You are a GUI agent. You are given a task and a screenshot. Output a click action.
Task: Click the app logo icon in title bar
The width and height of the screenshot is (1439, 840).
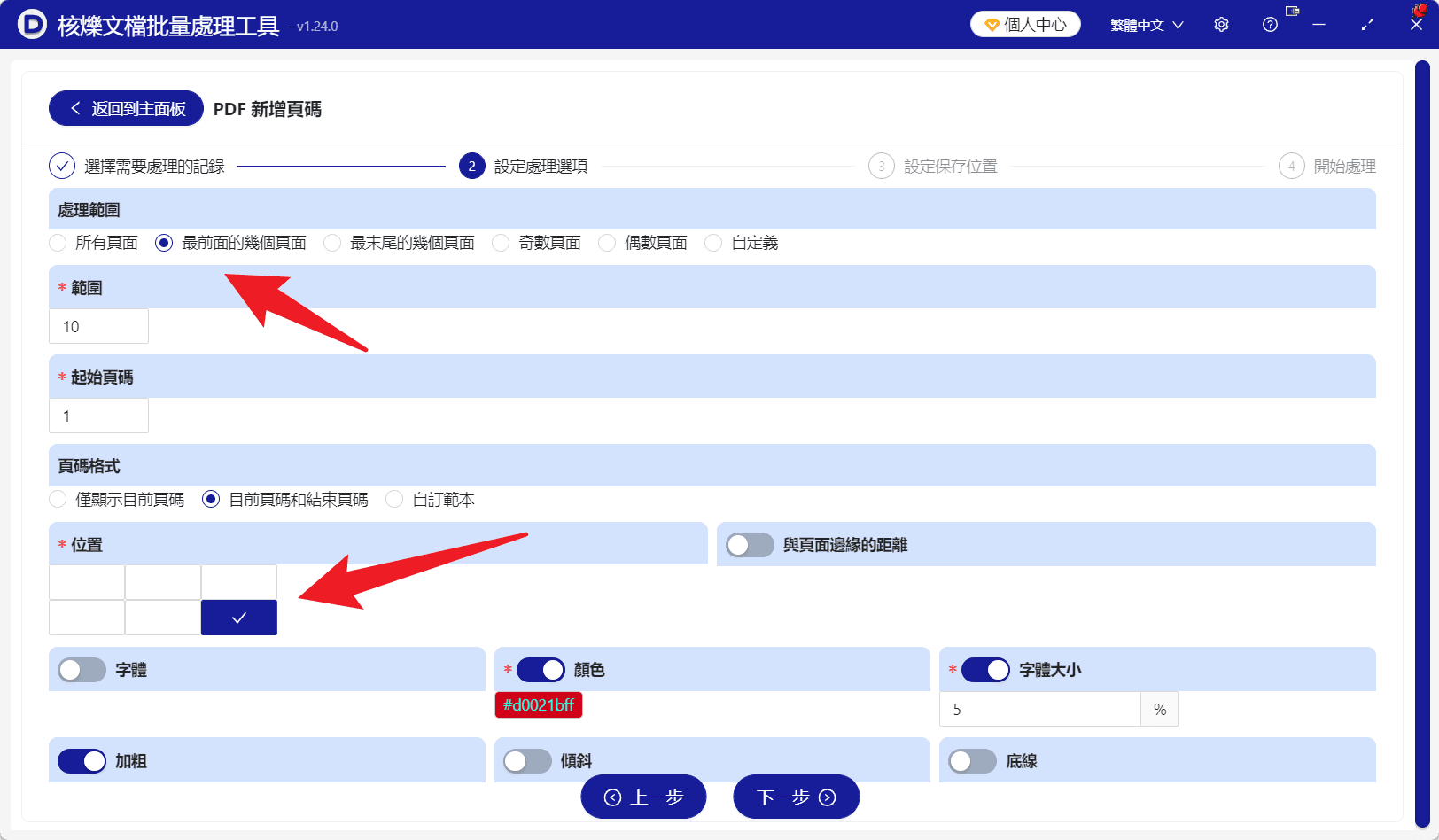pos(32,25)
